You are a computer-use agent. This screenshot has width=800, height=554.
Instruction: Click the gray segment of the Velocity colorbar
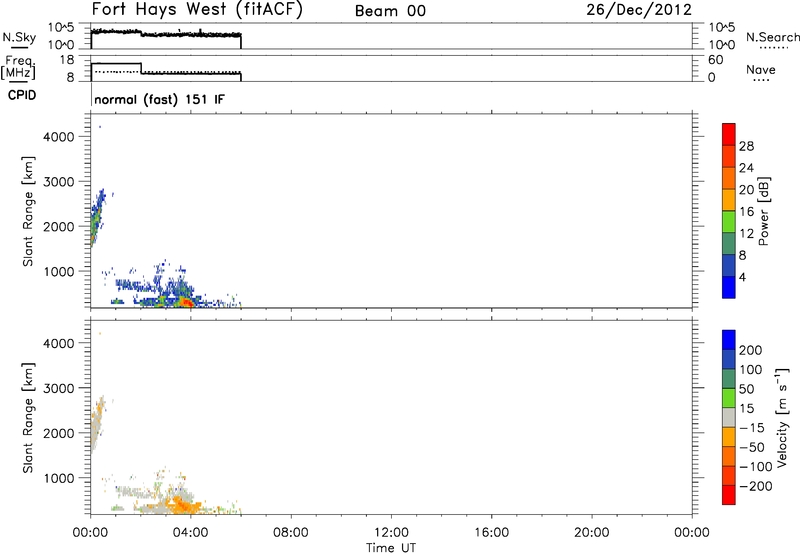(729, 417)
